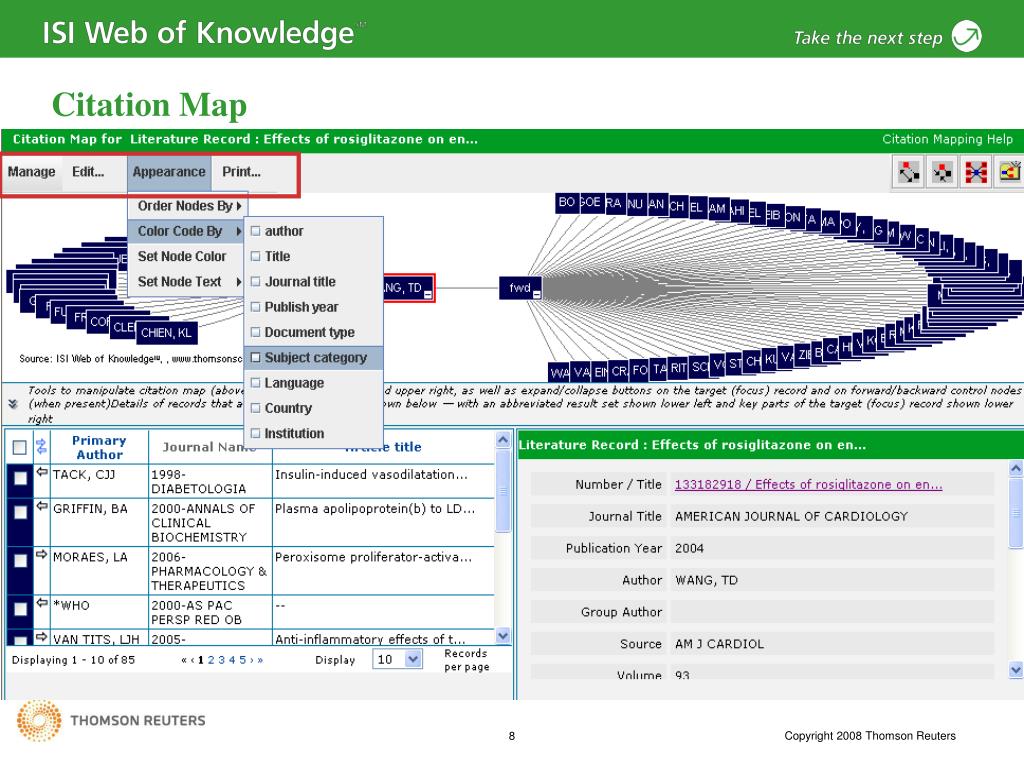
Task: Click the diagonal expand-layout toolbar icon
Action: point(908,172)
